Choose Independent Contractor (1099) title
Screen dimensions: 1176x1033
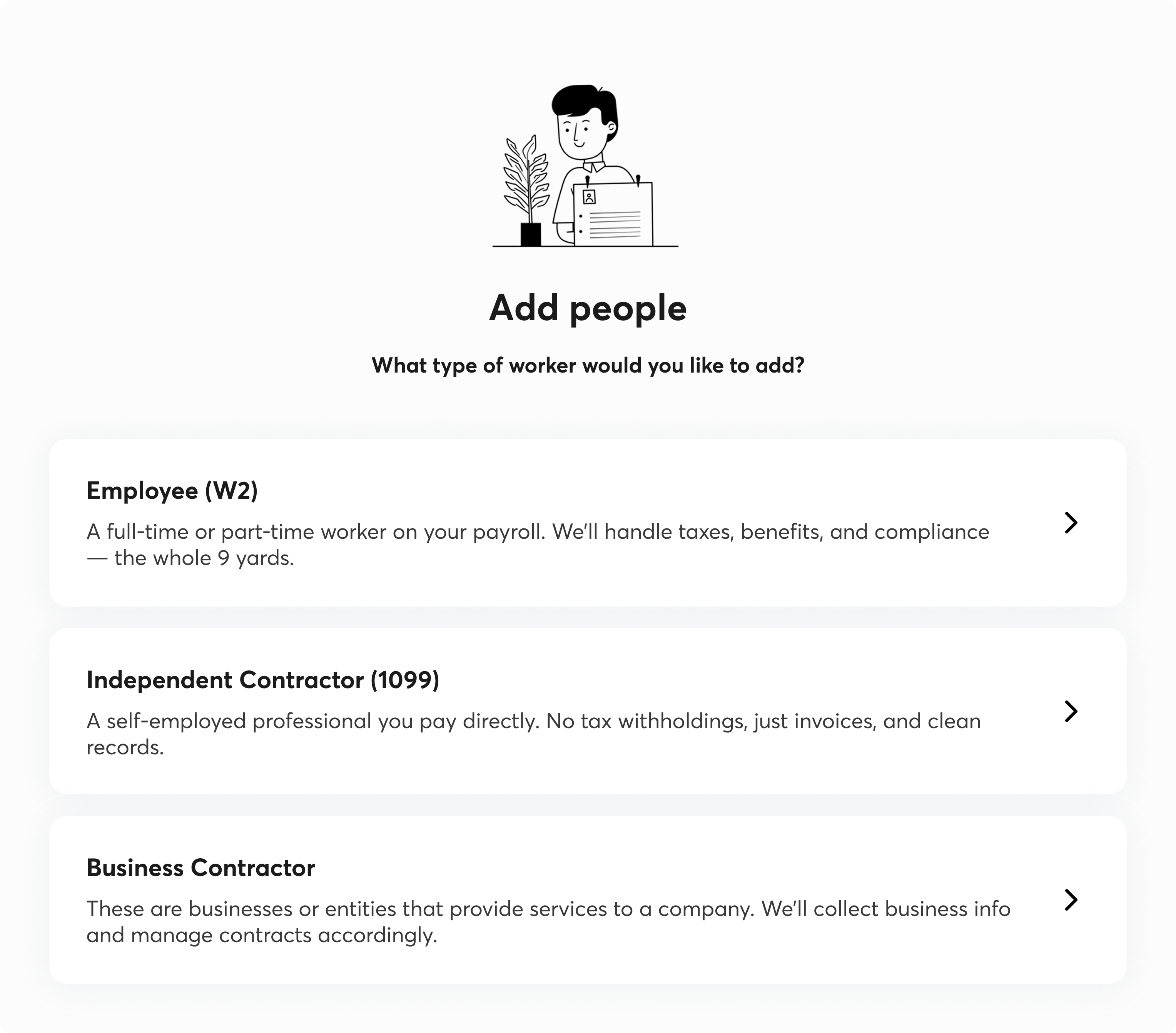point(262,680)
